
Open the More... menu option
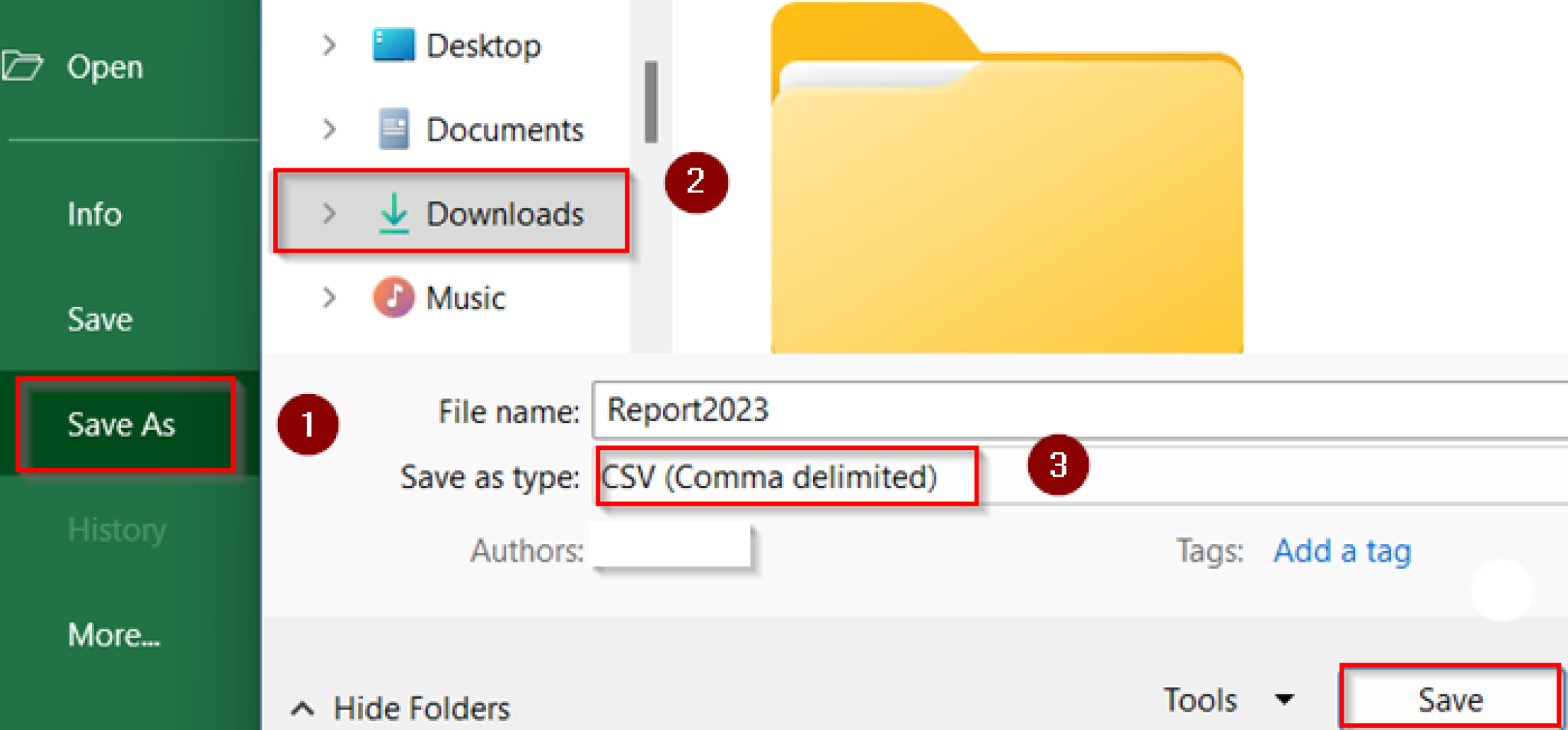(x=113, y=634)
